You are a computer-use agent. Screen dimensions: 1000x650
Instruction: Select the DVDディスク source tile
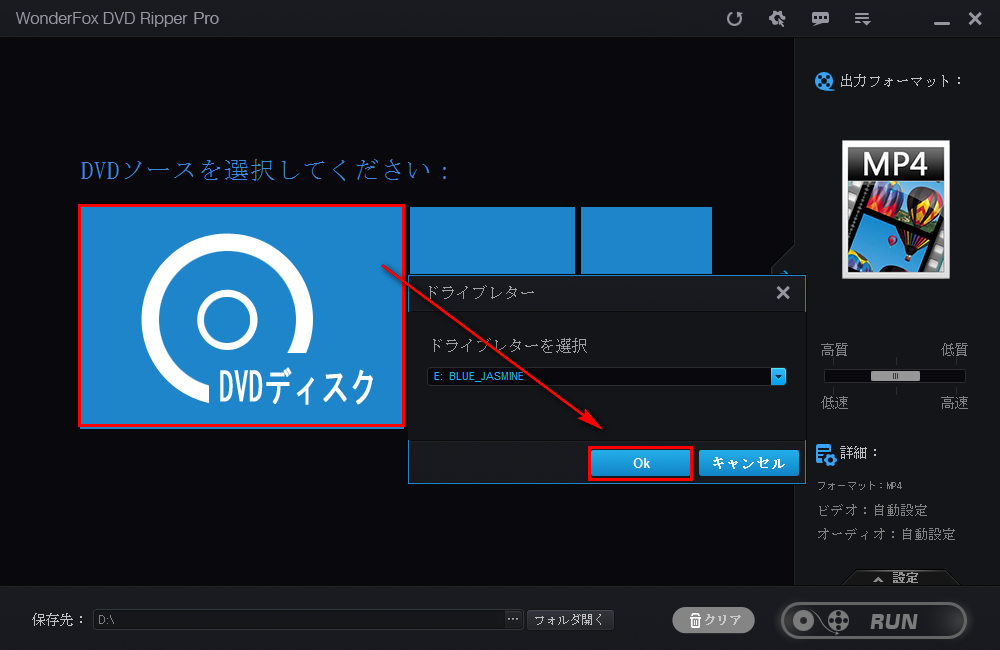coord(241,316)
